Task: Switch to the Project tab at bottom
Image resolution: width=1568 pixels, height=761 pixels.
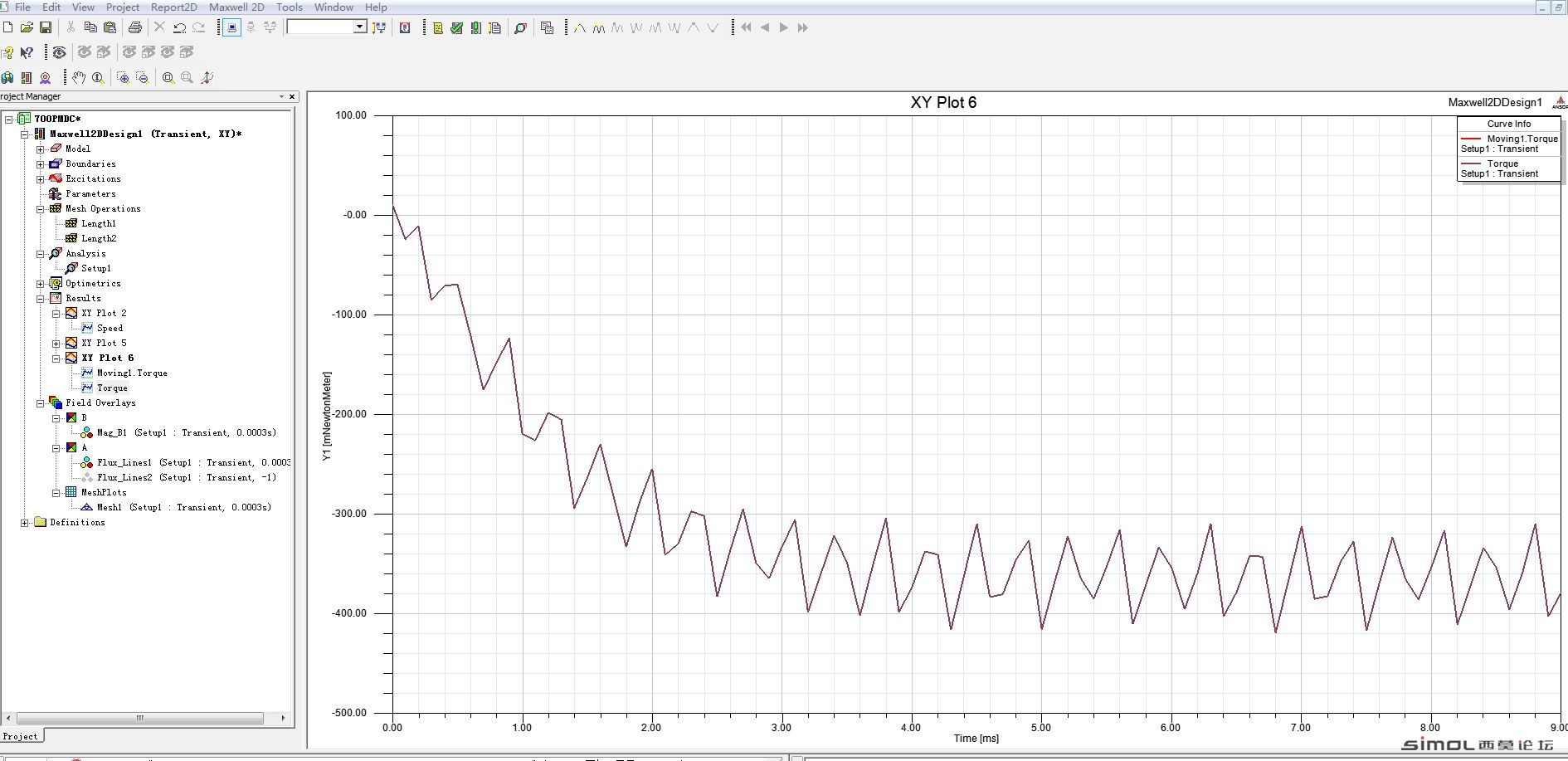Action: click(21, 736)
